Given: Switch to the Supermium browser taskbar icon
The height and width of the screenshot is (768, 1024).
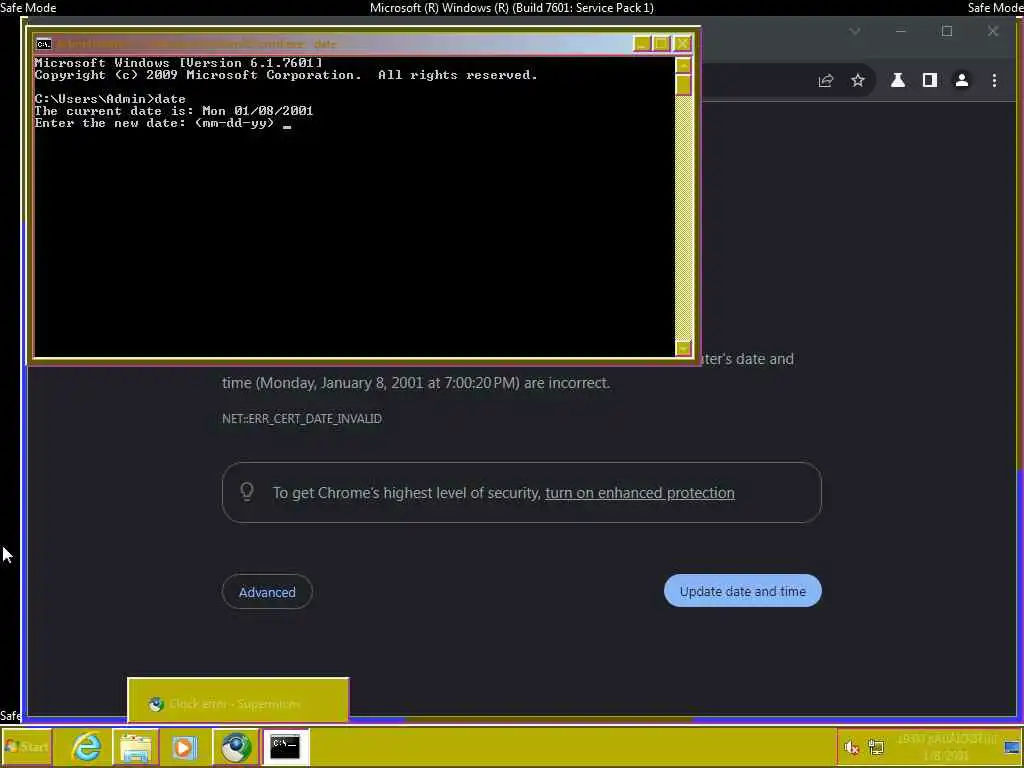Looking at the screenshot, I should [x=236, y=746].
